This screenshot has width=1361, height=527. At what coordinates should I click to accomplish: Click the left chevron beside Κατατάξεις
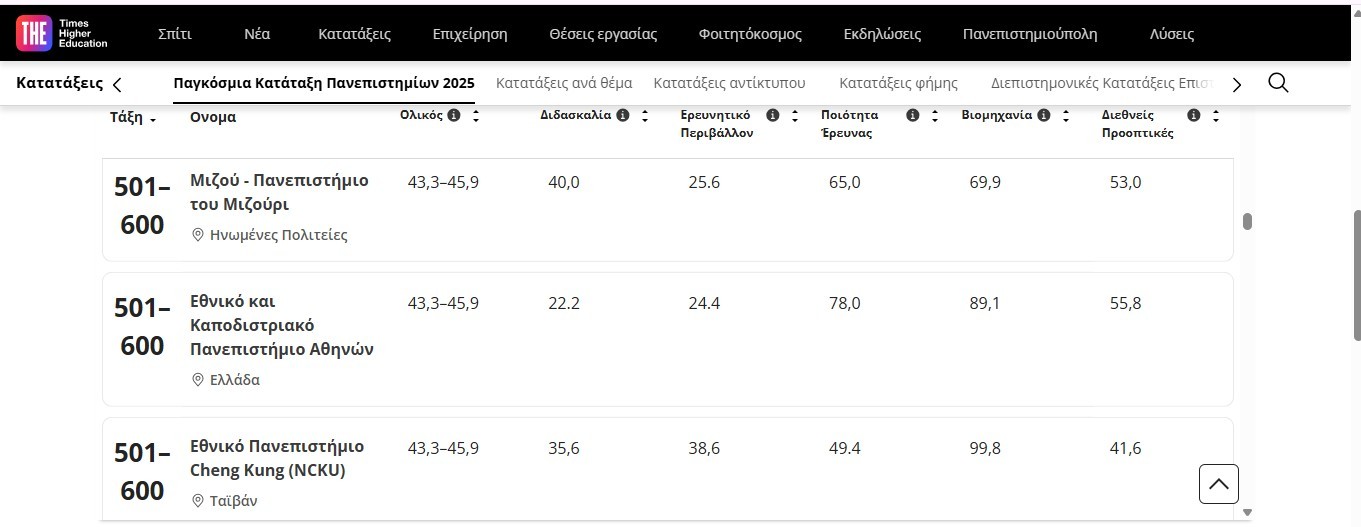[118, 84]
